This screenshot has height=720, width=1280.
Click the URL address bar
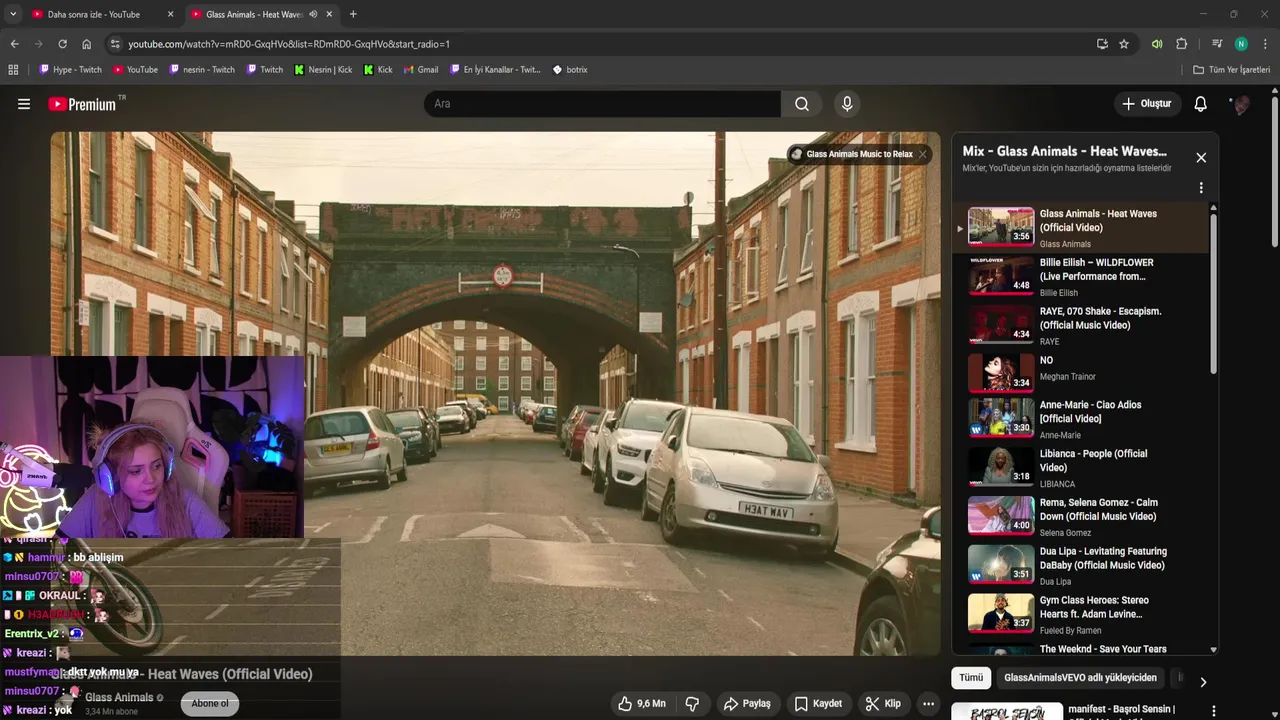point(600,44)
